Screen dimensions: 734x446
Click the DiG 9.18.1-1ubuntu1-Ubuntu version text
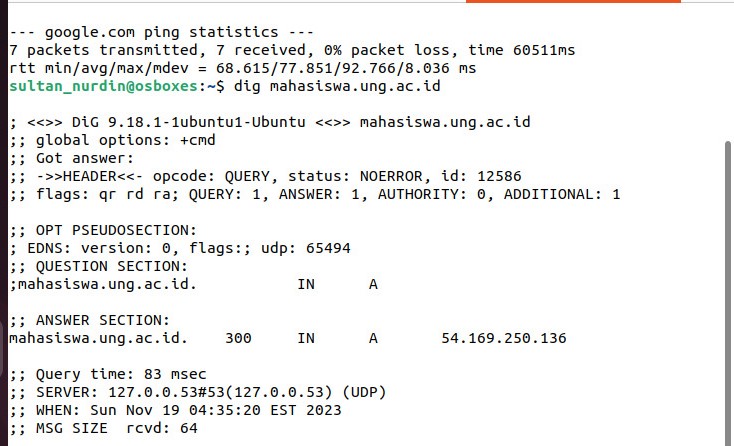click(x=188, y=122)
